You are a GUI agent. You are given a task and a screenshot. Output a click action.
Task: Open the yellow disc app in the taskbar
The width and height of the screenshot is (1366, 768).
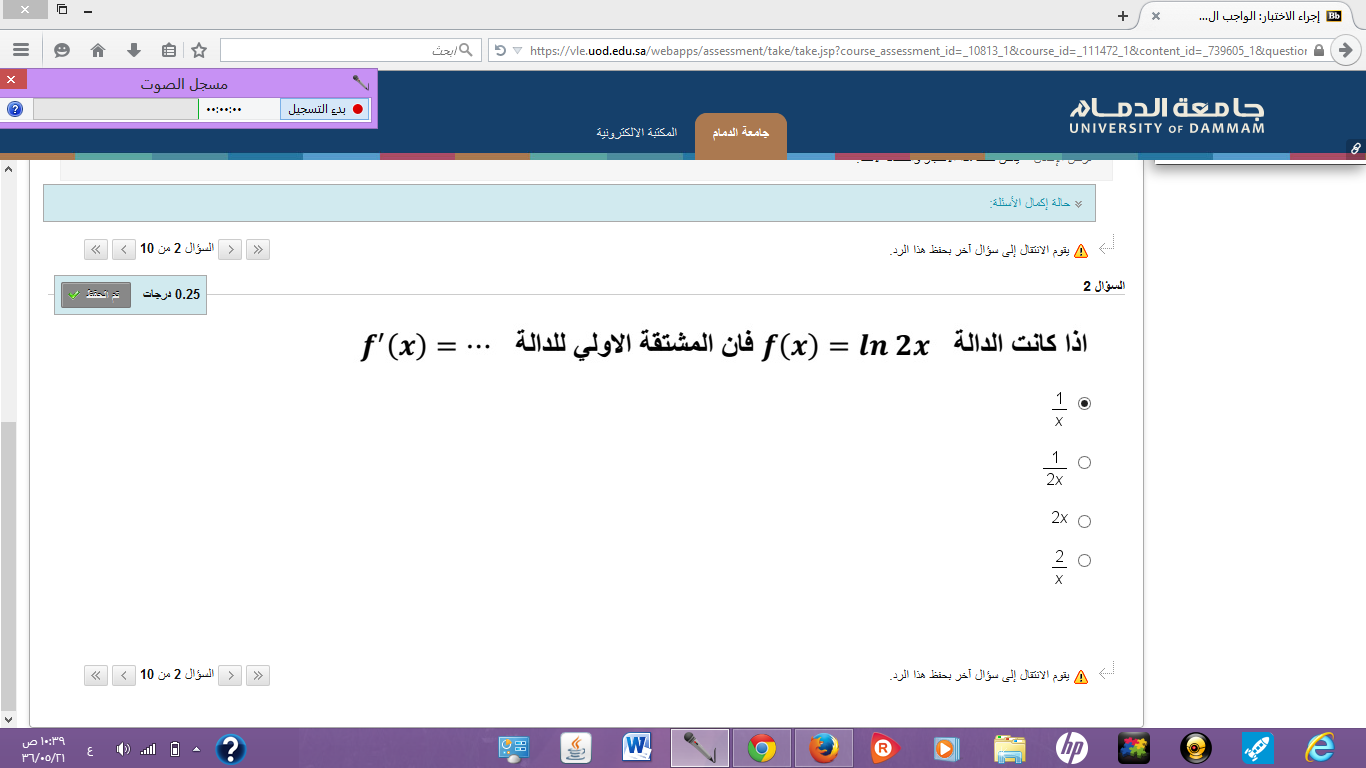click(1195, 748)
